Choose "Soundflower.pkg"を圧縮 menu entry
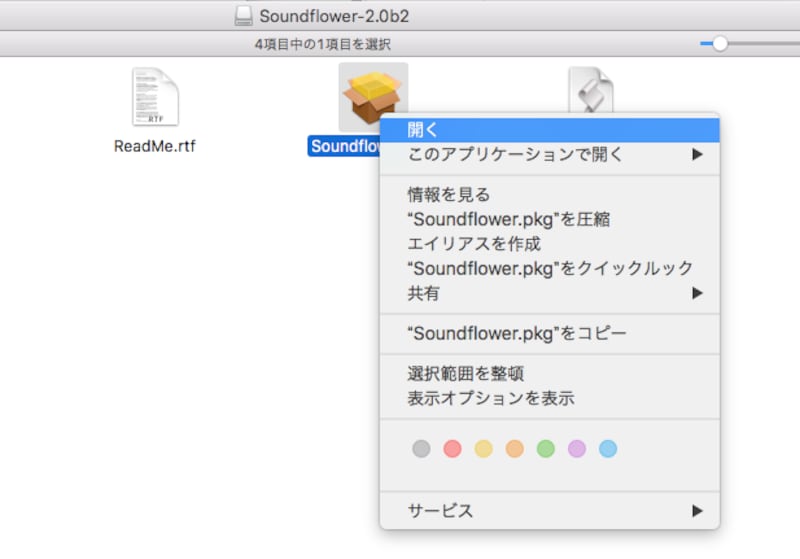 pos(549,219)
